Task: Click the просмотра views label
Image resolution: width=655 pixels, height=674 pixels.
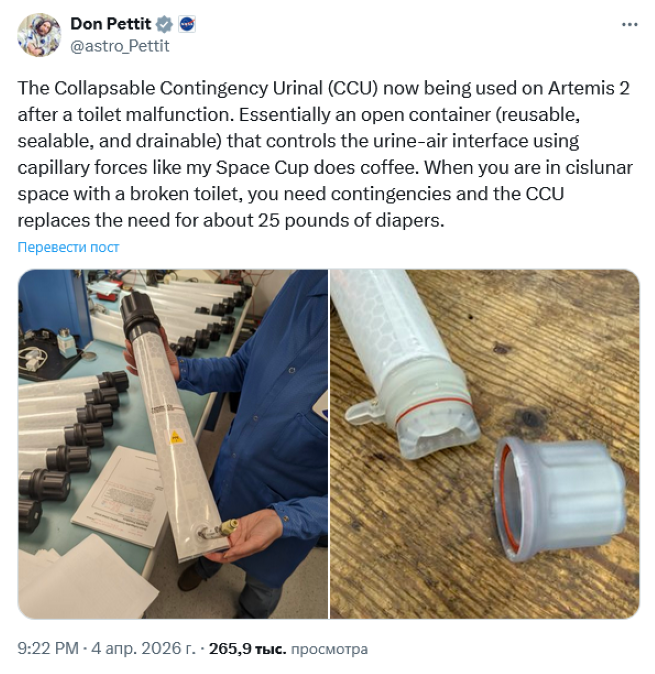Action: 330,649
